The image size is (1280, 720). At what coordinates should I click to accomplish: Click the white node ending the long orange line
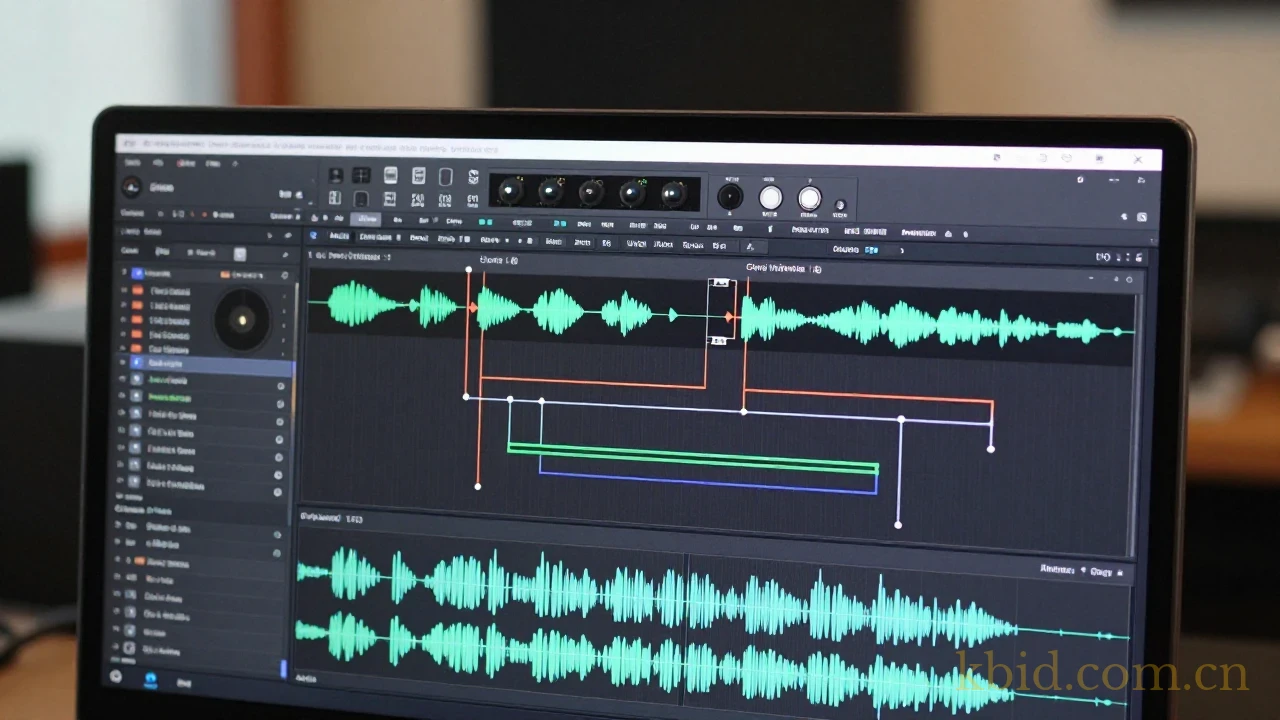[x=991, y=449]
